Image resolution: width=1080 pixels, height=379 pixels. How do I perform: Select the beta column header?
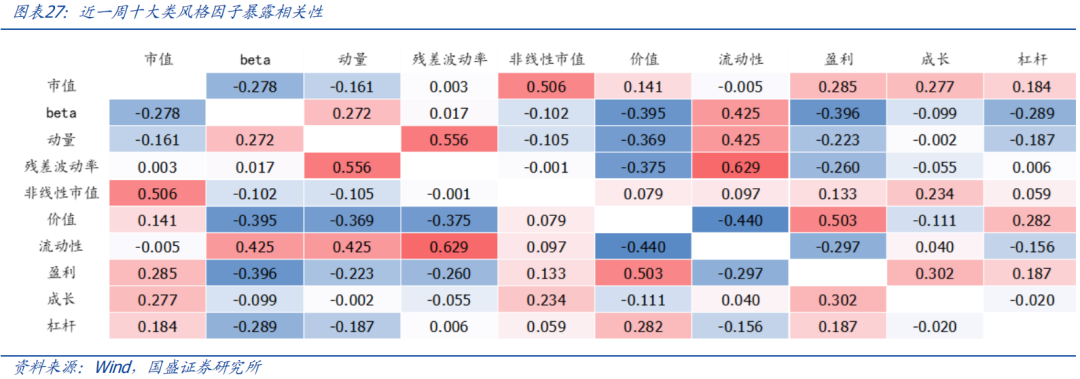pyautogui.click(x=255, y=60)
